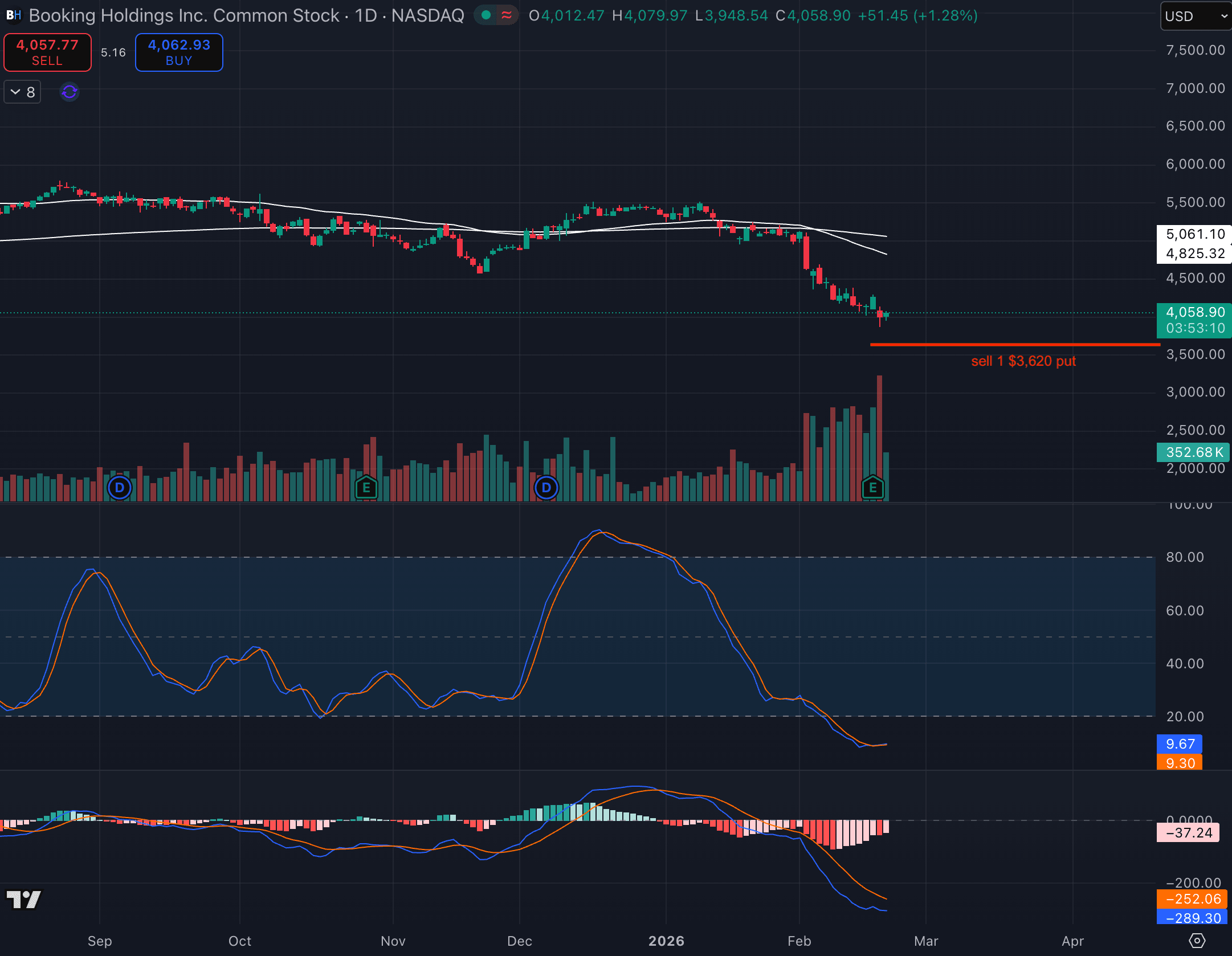
Task: Click the E earnings marker on the timeline
Action: [x=872, y=487]
